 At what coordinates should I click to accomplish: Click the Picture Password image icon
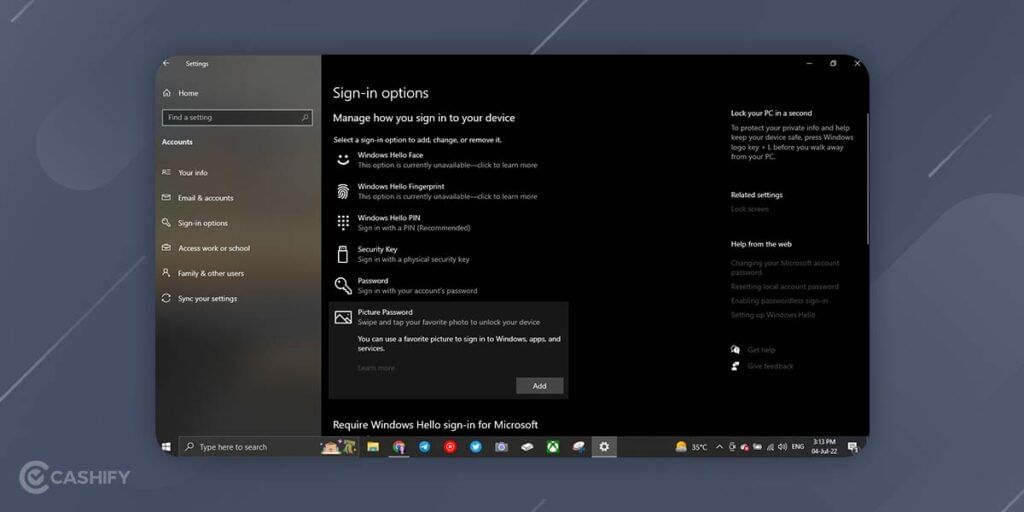pyautogui.click(x=343, y=317)
